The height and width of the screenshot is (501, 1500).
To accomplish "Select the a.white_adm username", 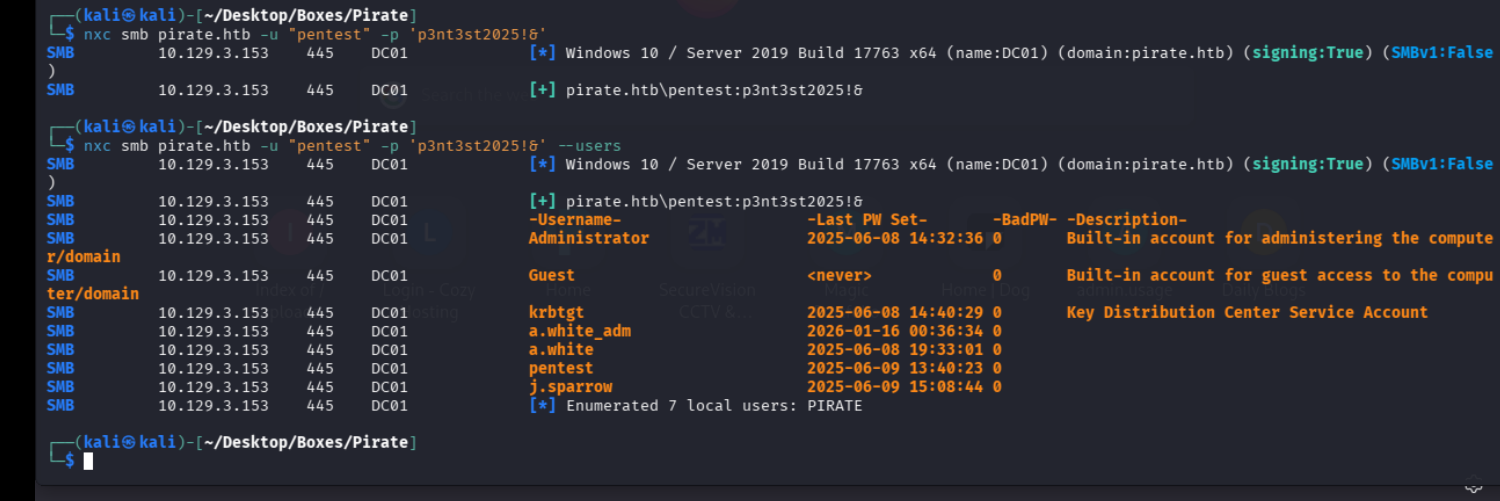I will pos(579,331).
